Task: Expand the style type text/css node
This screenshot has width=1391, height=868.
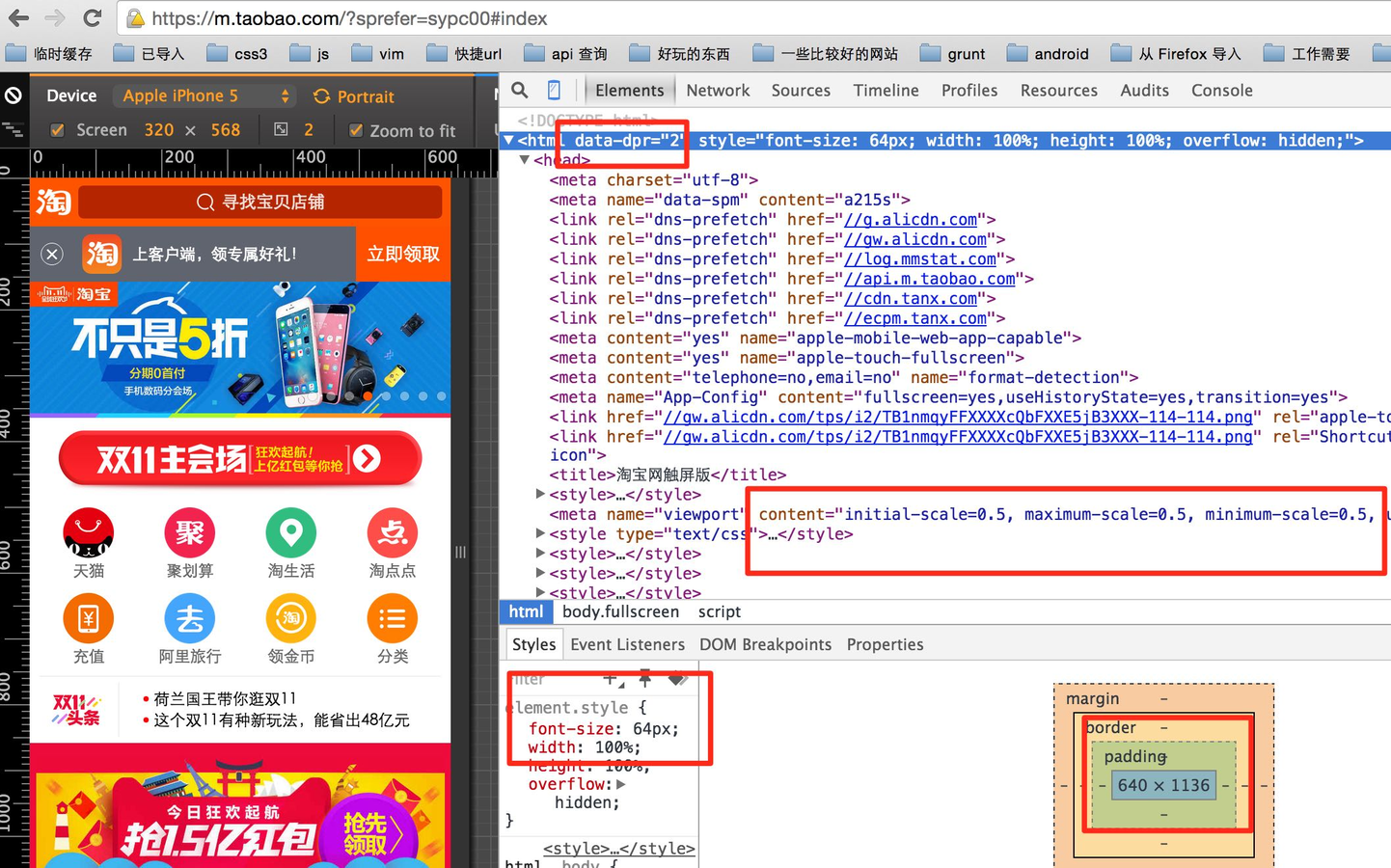Action: coord(540,533)
